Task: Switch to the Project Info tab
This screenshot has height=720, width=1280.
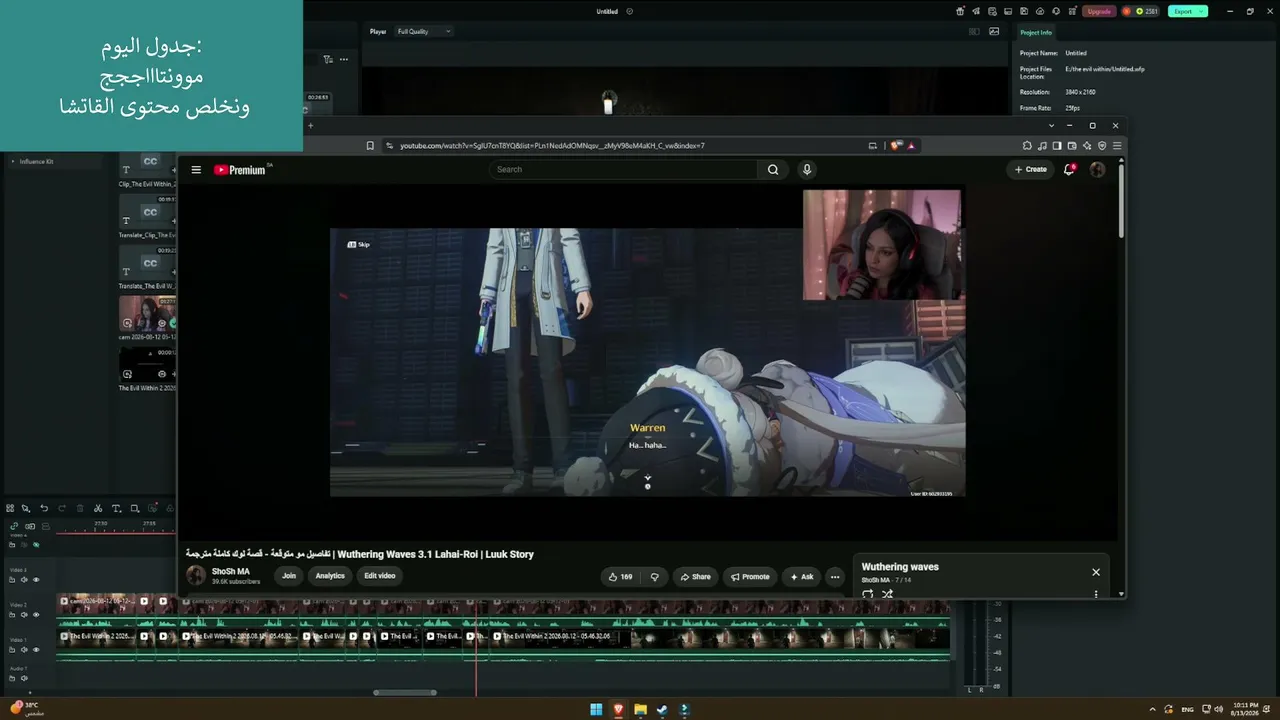Action: 1036,32
